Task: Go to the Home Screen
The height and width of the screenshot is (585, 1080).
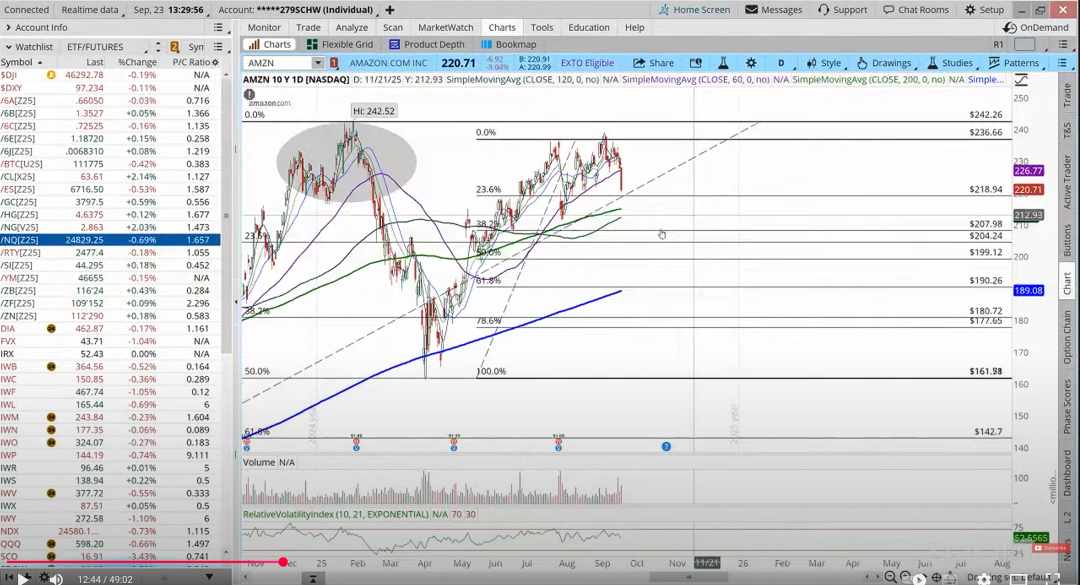Action: tap(694, 10)
